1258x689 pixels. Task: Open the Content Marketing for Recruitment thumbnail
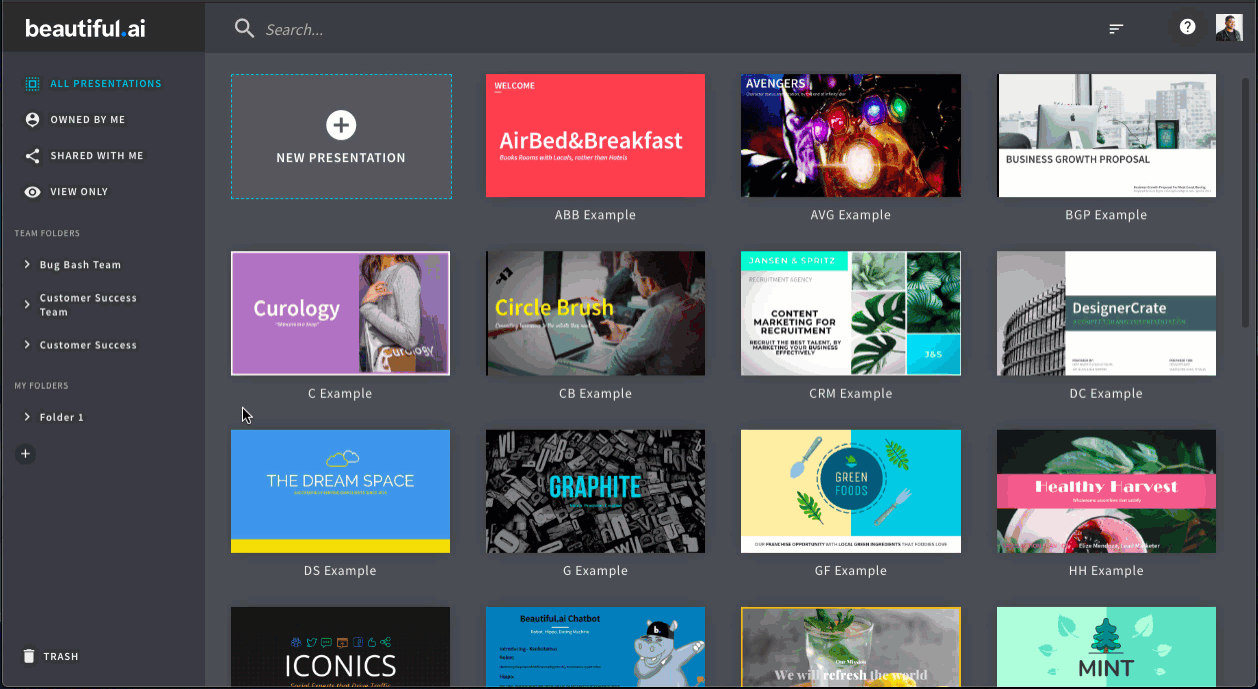click(851, 313)
